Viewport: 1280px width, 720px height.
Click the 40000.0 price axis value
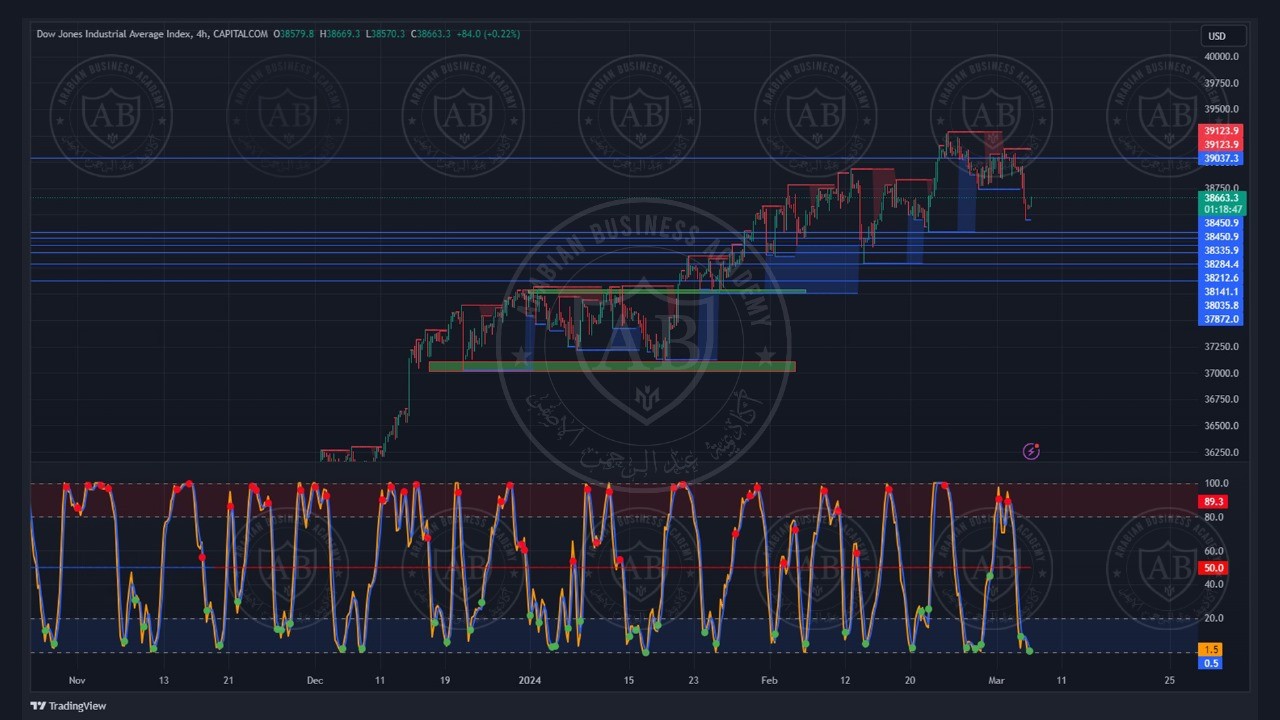pyautogui.click(x=1221, y=57)
